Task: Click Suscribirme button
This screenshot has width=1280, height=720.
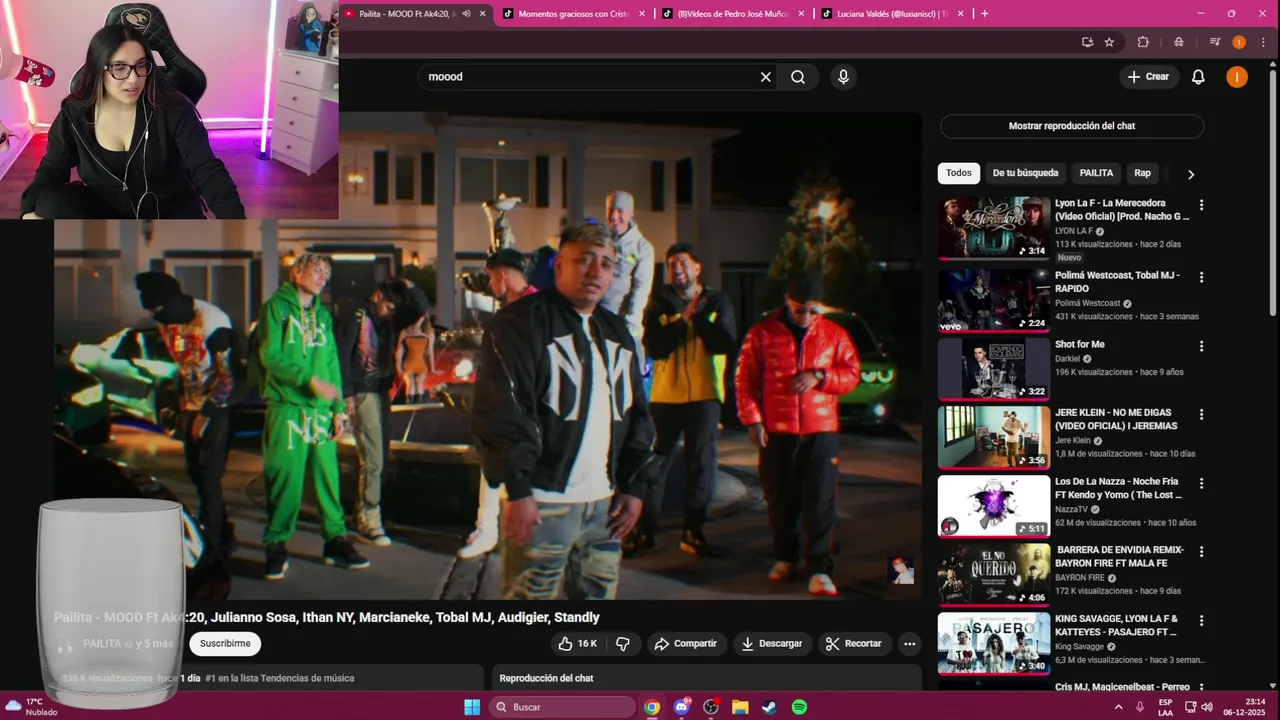Action: click(225, 644)
